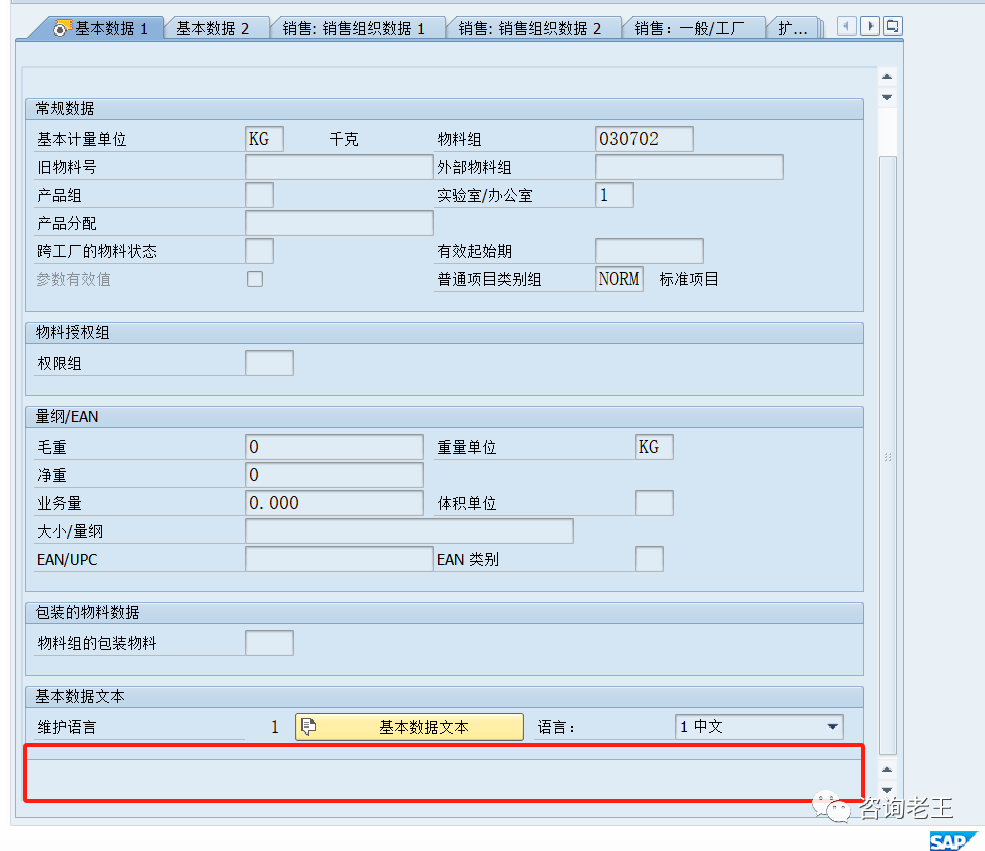This screenshot has width=985, height=851.
Task: Click the splitter grip dots beside the scrollbar
Action: [x=888, y=457]
